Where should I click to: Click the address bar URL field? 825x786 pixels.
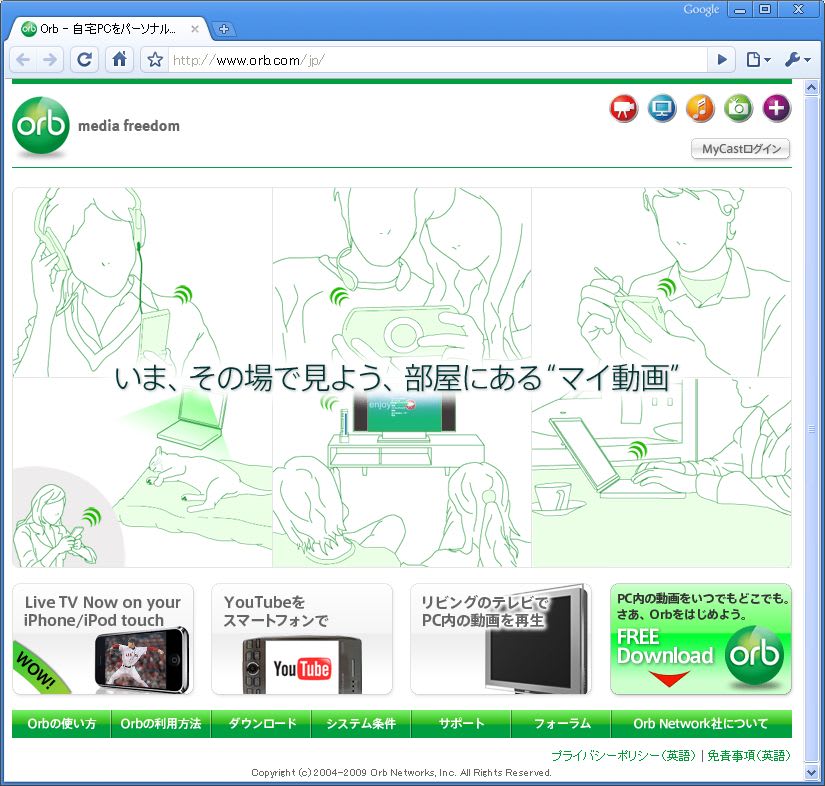437,59
